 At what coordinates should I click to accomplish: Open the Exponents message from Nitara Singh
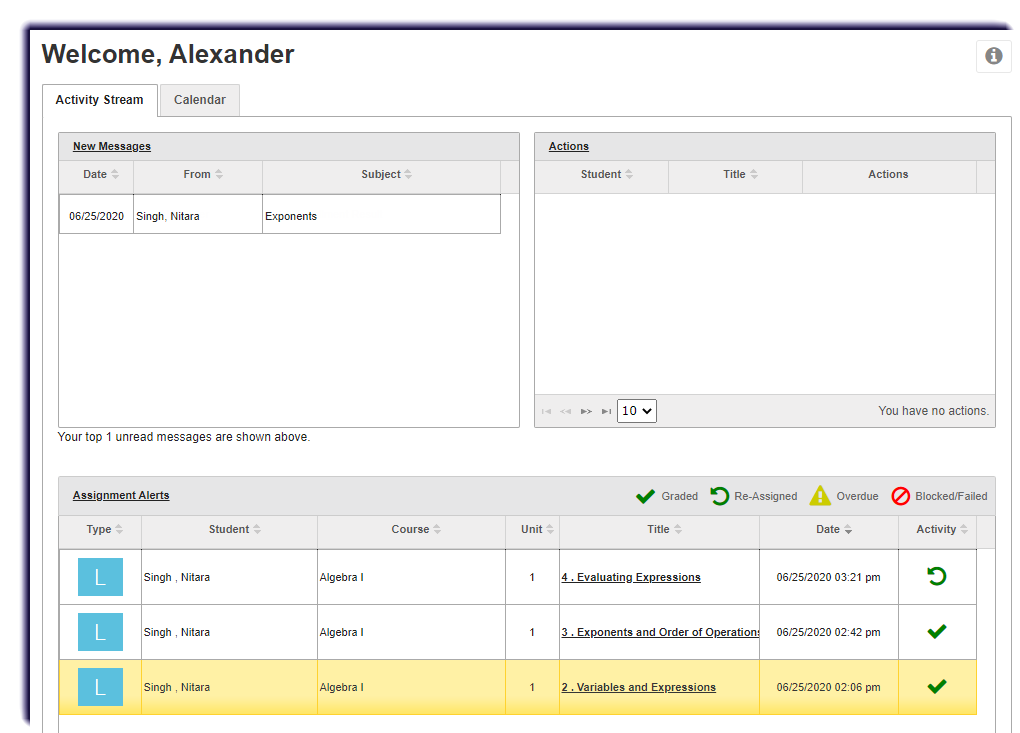(x=291, y=216)
